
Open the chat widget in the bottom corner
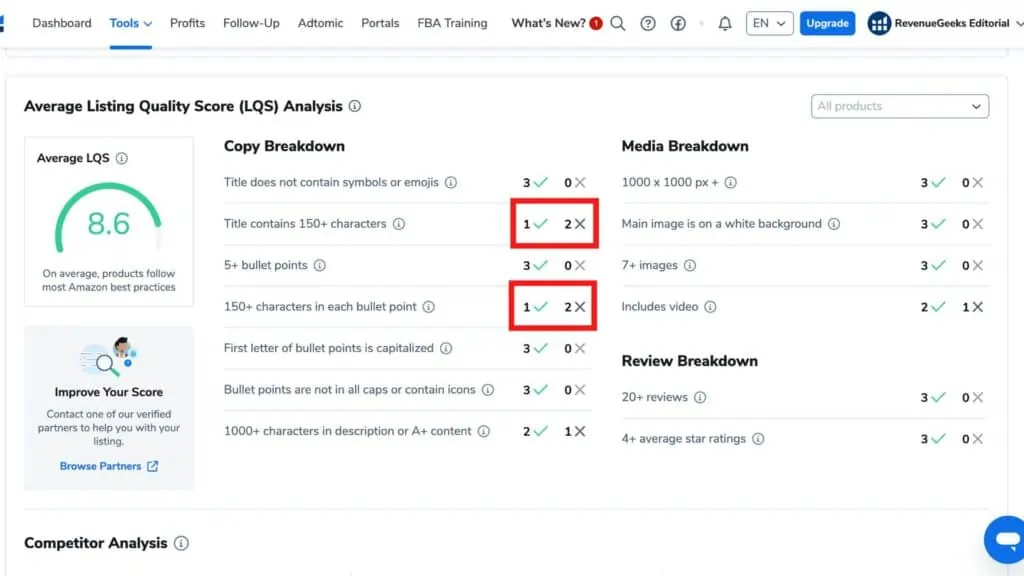pyautogui.click(x=1004, y=539)
